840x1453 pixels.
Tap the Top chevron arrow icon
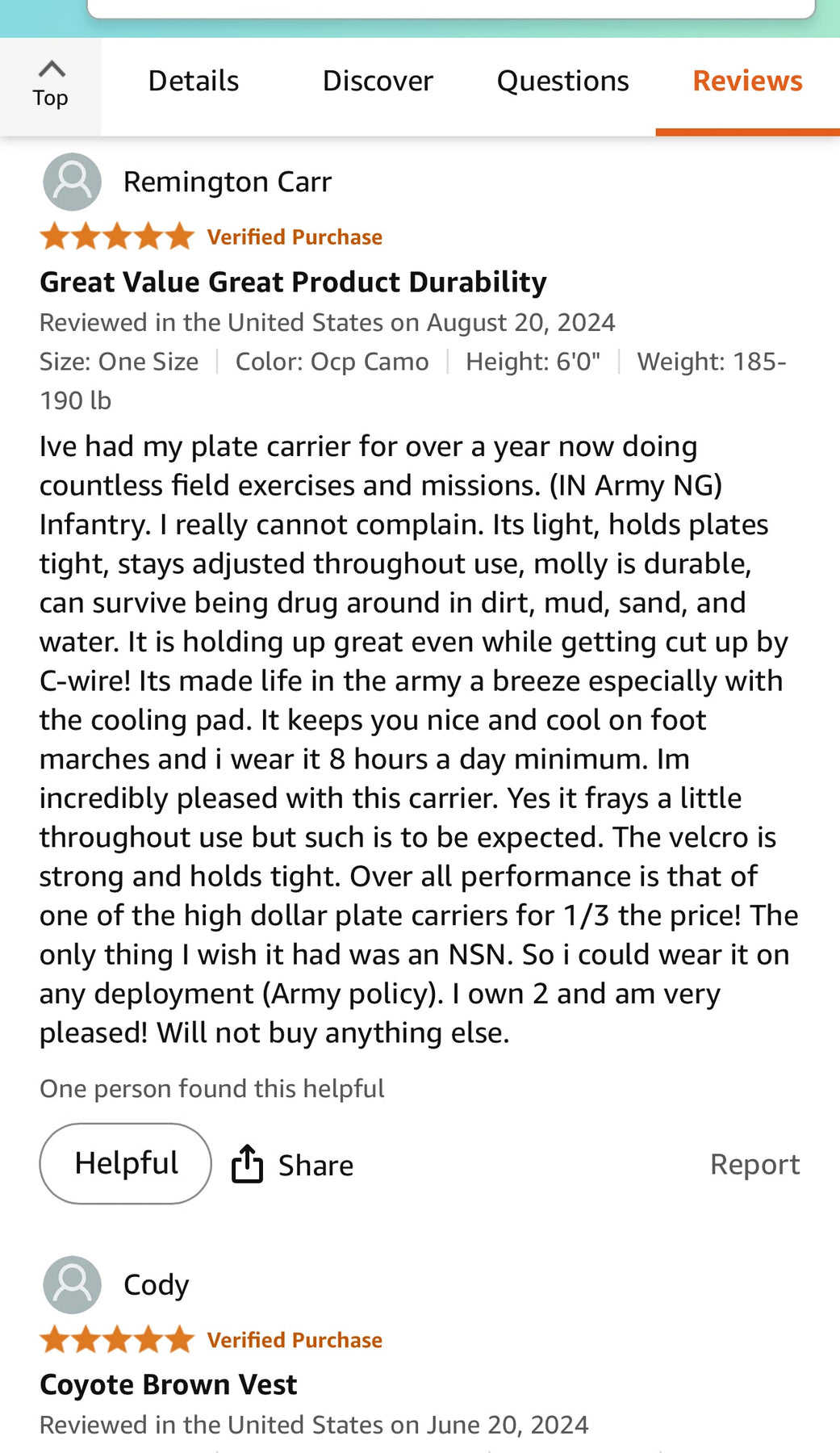coord(51,69)
